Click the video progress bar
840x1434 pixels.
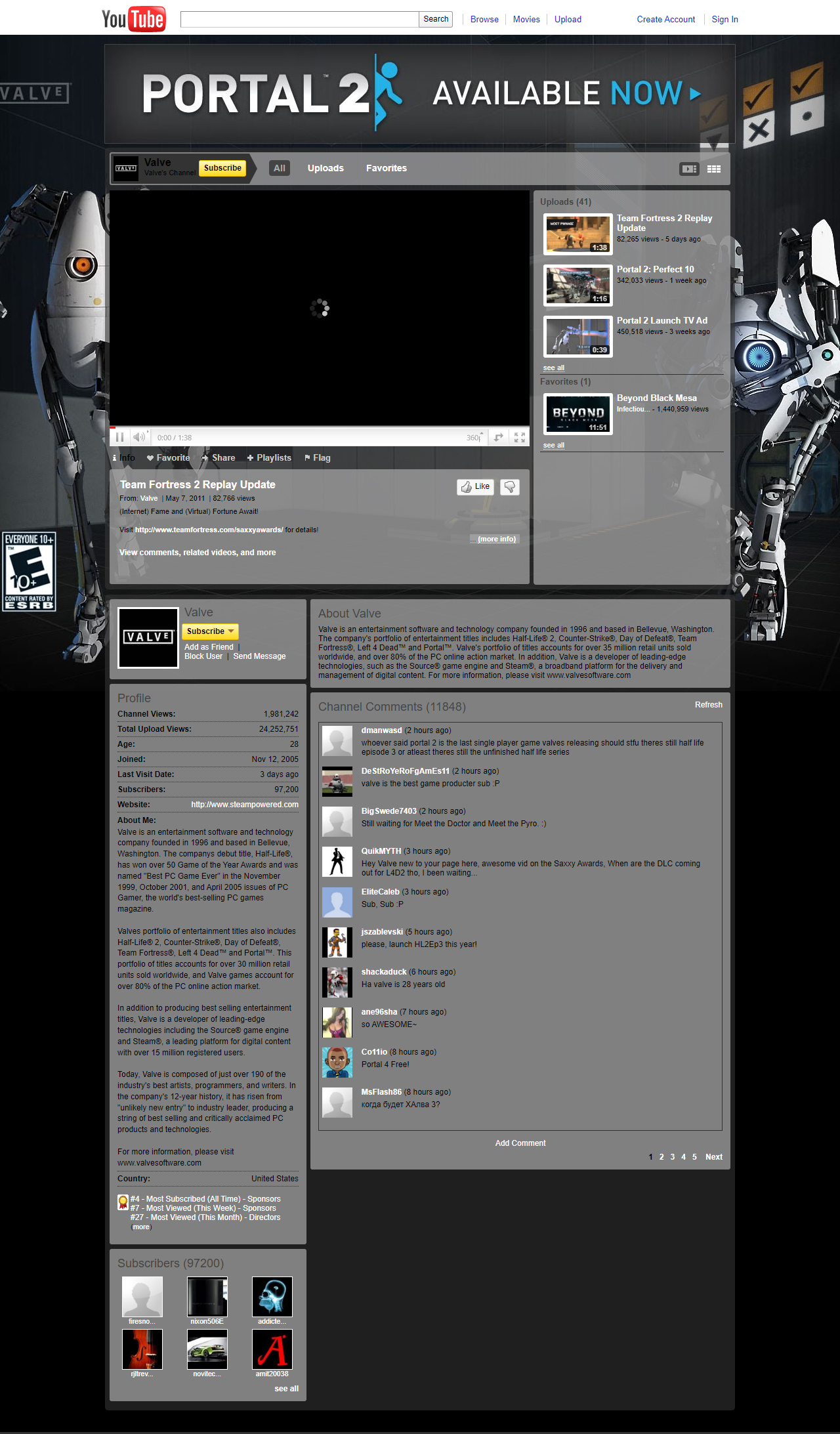(x=320, y=427)
